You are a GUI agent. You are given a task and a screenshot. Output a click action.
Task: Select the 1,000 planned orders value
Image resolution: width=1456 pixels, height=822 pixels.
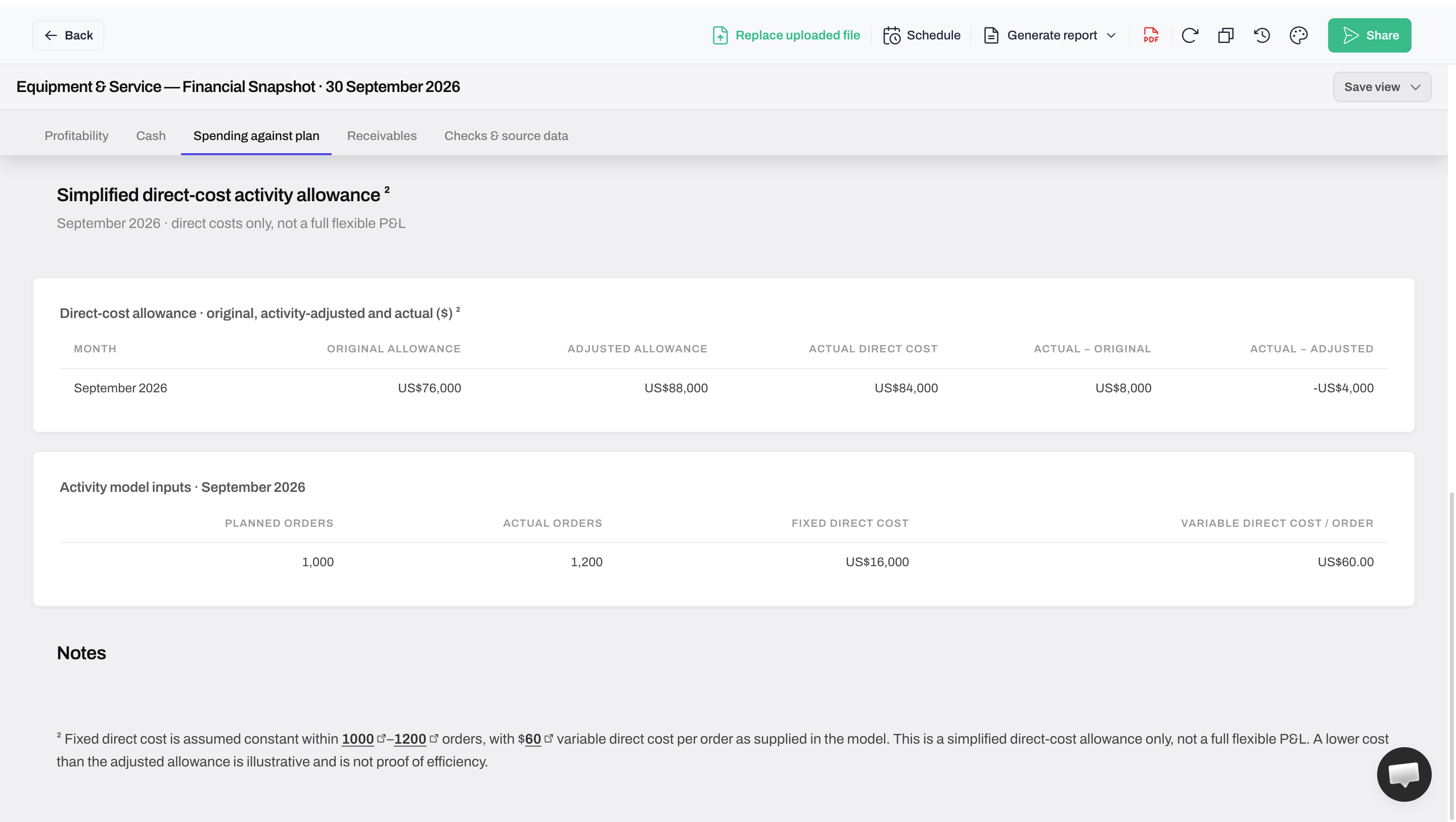(317, 562)
